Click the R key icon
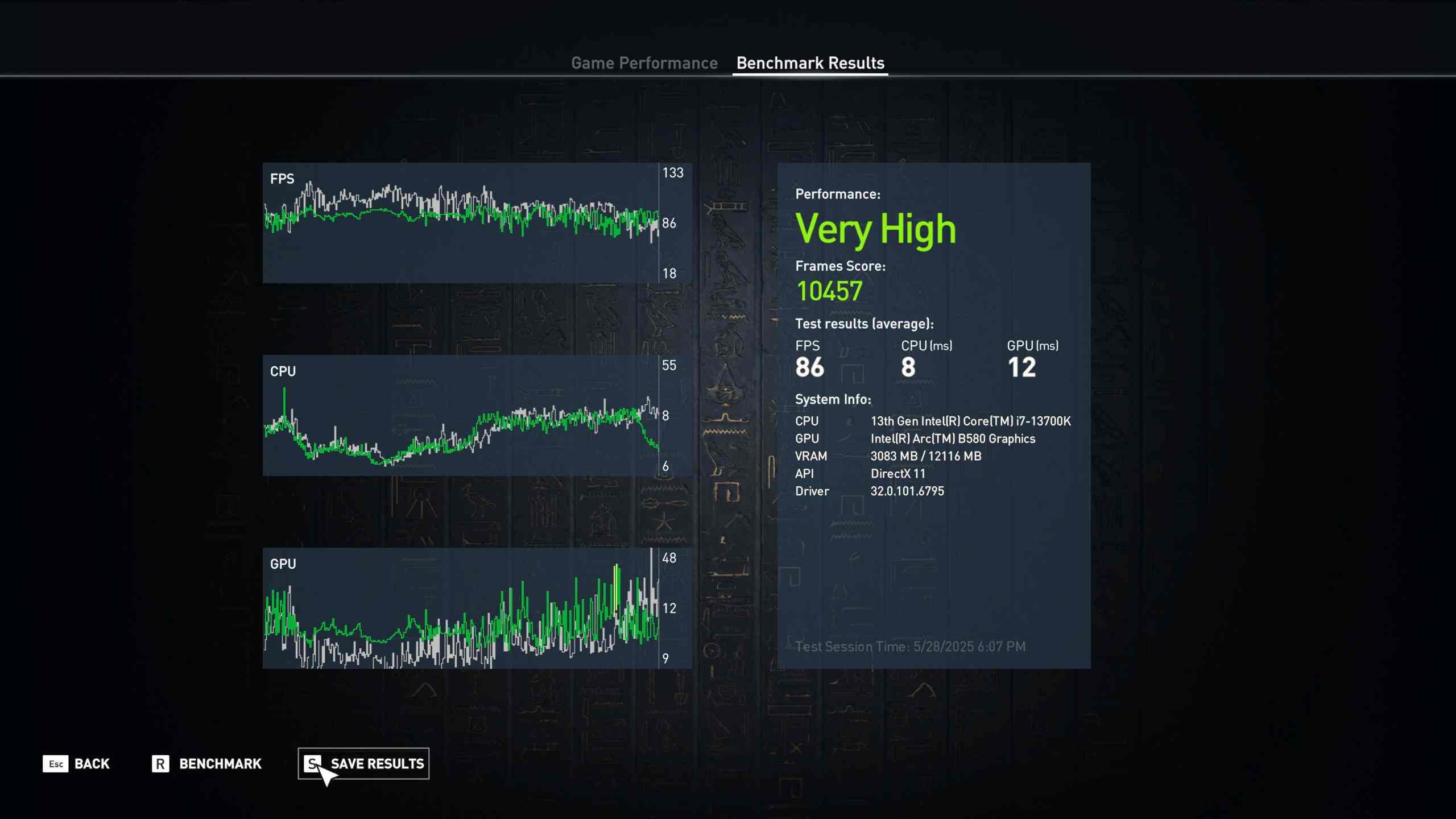The width and height of the screenshot is (1456, 819). (x=160, y=763)
